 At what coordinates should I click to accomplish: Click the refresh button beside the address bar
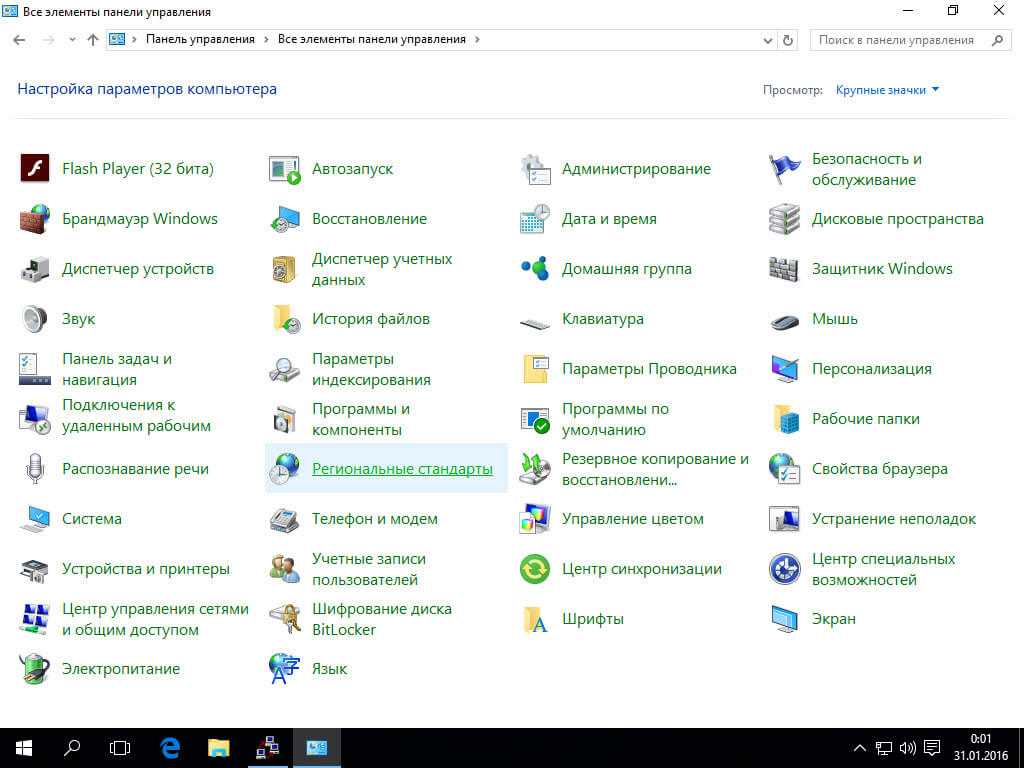(788, 40)
